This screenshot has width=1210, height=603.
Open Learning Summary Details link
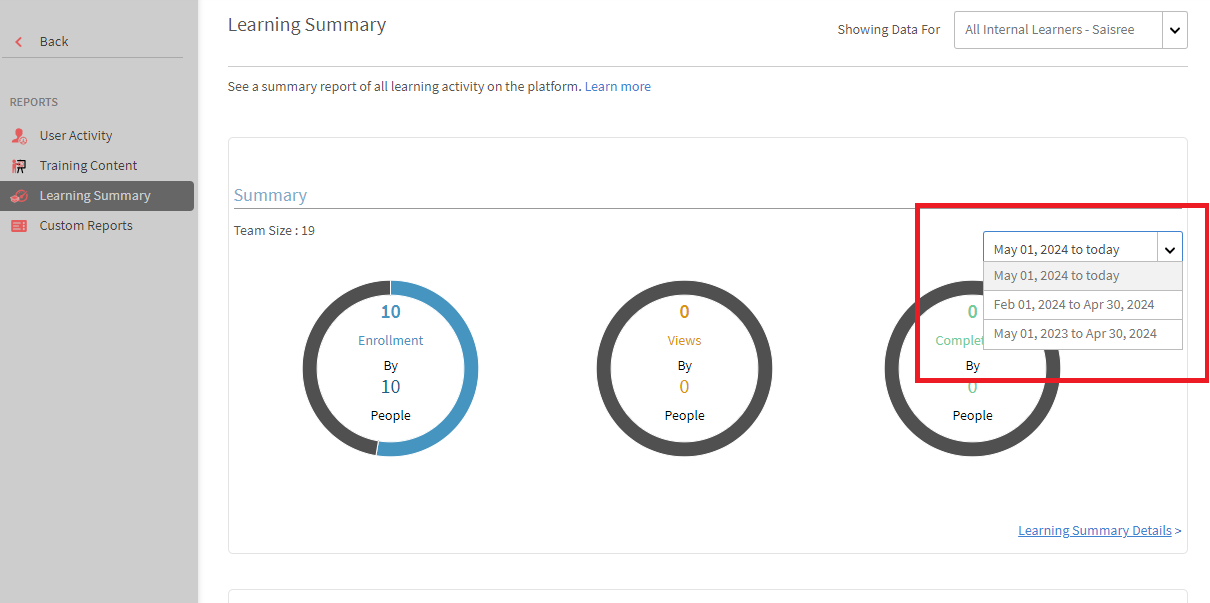(1094, 531)
